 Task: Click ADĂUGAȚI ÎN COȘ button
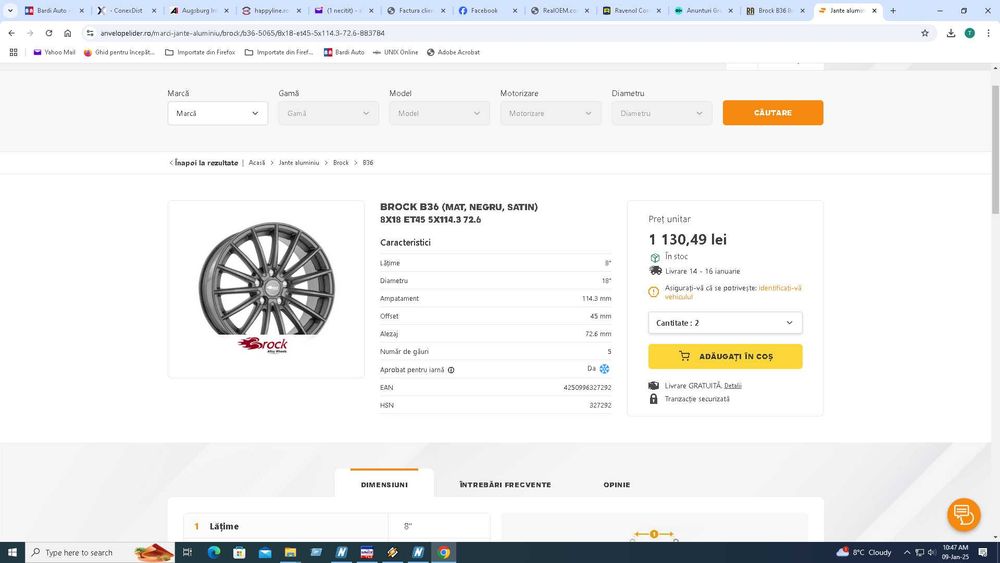725,356
